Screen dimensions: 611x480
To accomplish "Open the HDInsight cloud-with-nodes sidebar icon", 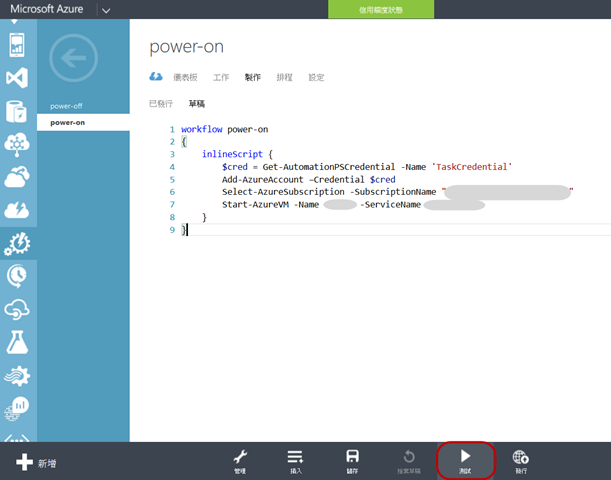I will [17, 144].
